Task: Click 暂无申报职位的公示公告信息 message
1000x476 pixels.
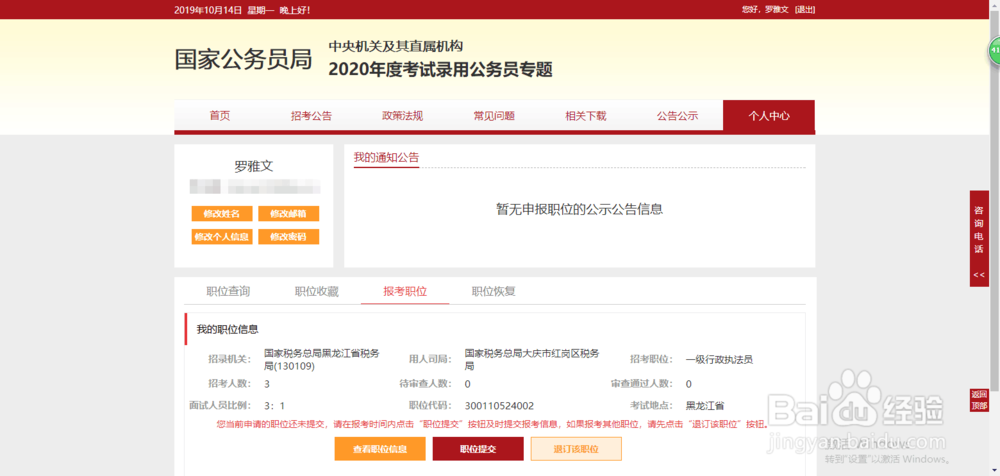Action: tap(580, 209)
